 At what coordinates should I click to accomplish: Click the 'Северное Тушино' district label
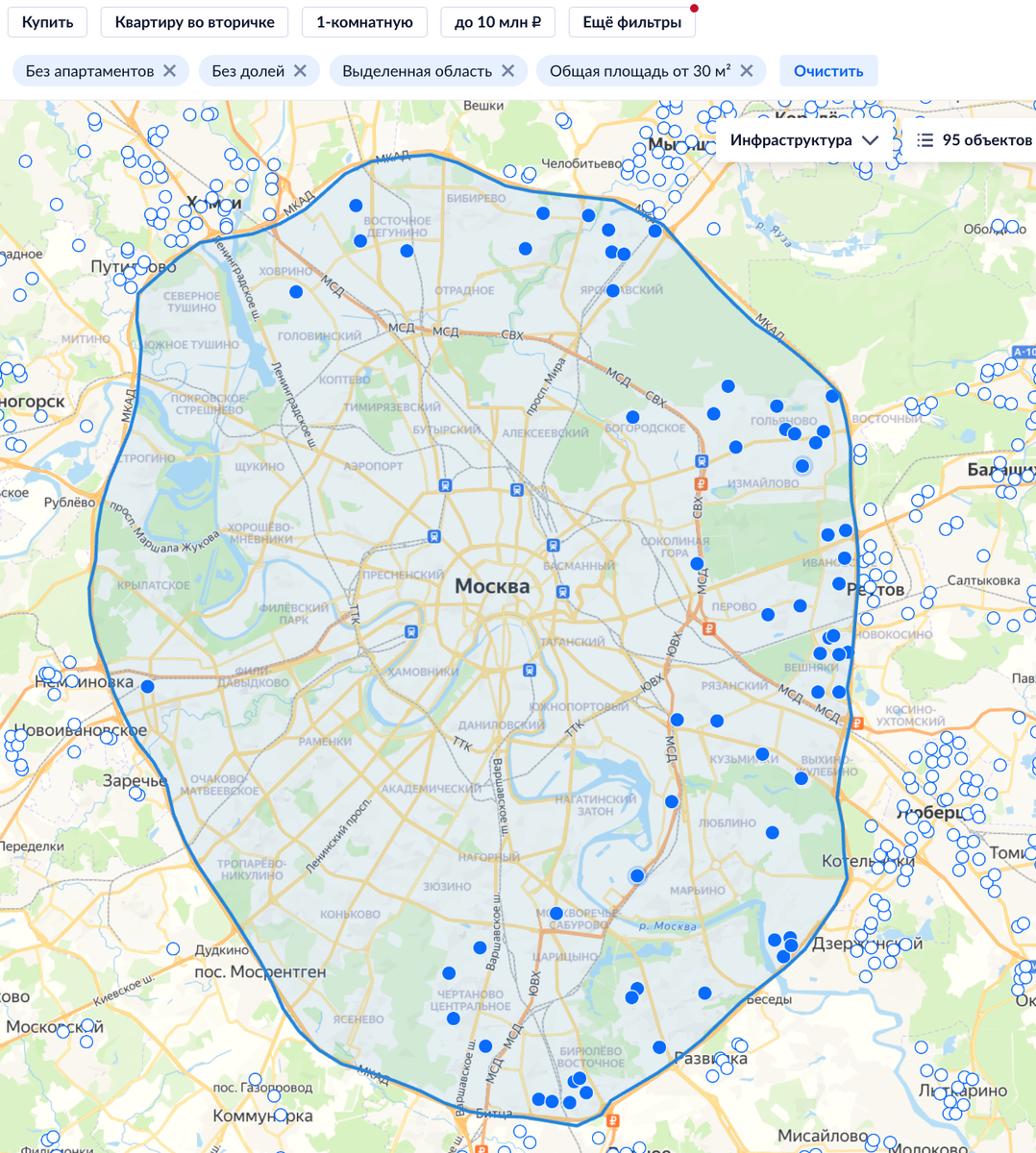pos(191,302)
